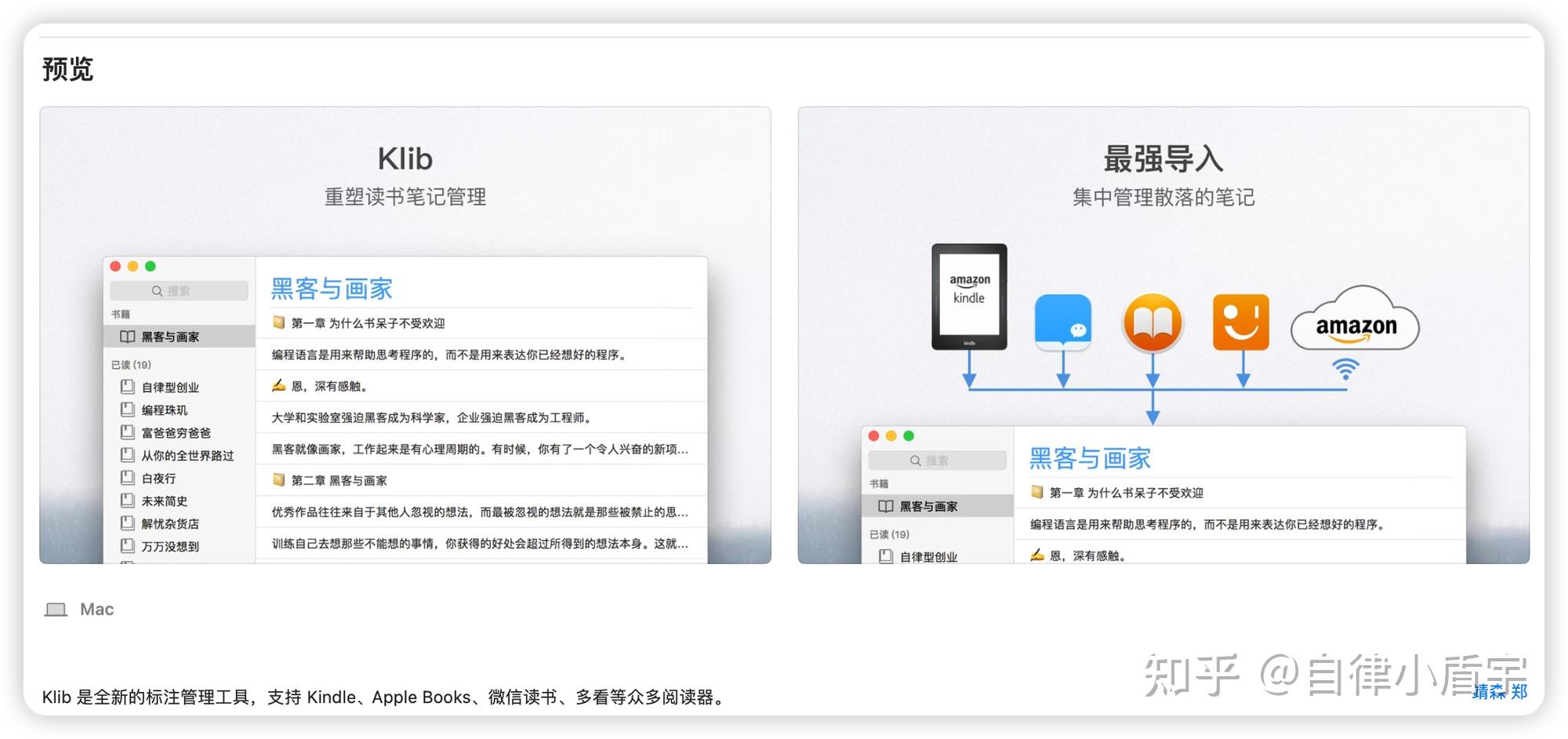
Task: Select 黑客与画家 in the 最强导入 preview sidebar
Action: coord(937,506)
